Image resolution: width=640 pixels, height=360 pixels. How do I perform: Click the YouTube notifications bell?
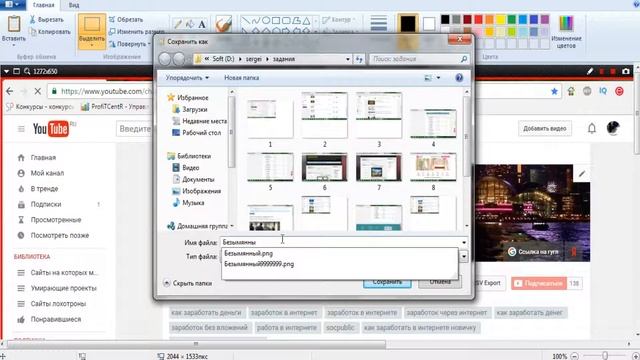click(591, 129)
